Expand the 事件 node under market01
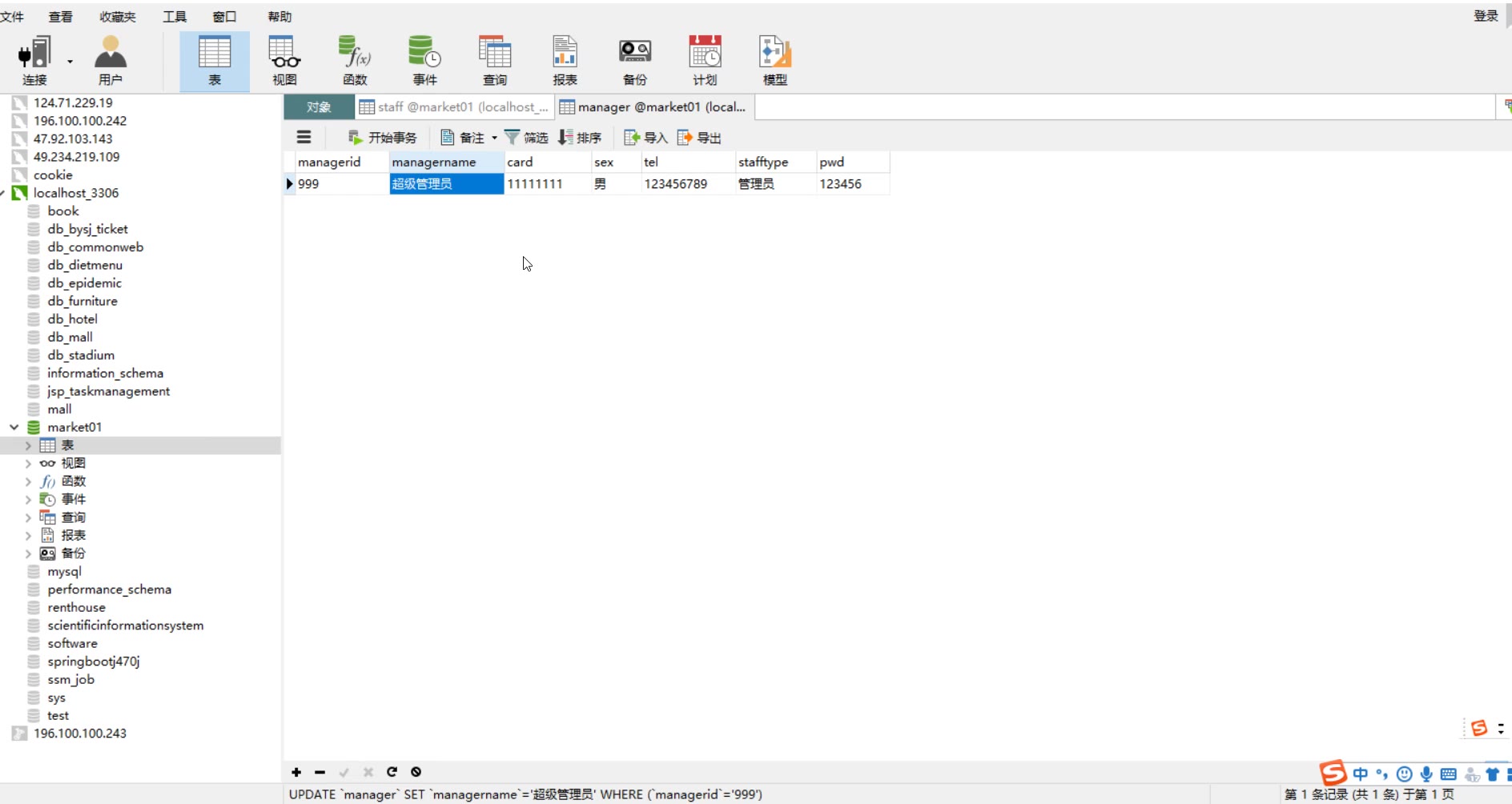1512x804 pixels. pyautogui.click(x=28, y=499)
